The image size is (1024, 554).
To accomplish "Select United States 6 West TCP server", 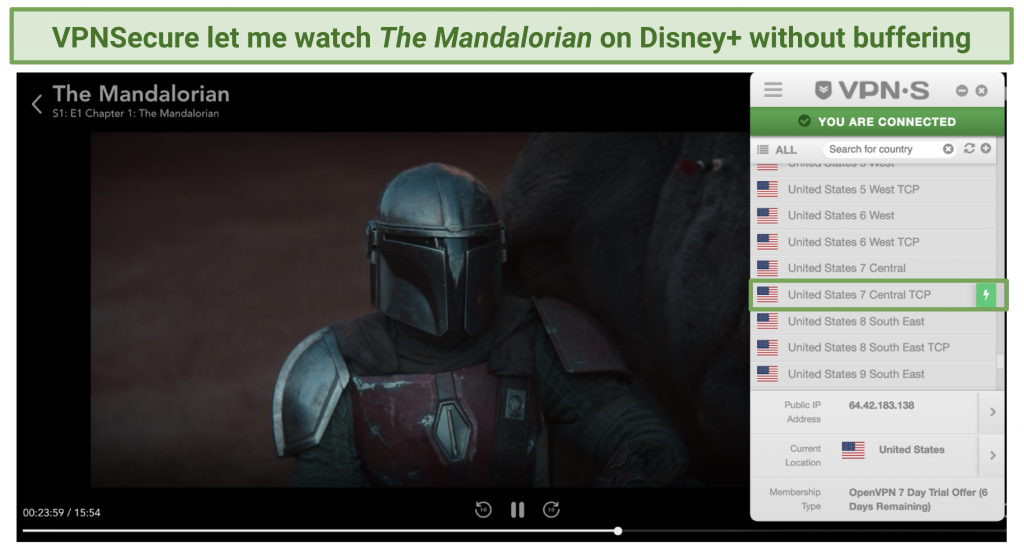I will pyautogui.click(x=874, y=242).
